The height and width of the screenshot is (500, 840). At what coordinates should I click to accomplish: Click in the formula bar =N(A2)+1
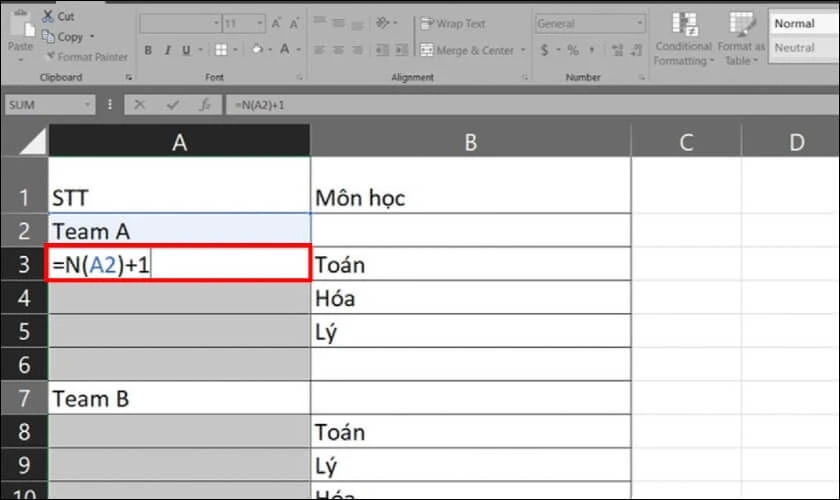(530, 105)
